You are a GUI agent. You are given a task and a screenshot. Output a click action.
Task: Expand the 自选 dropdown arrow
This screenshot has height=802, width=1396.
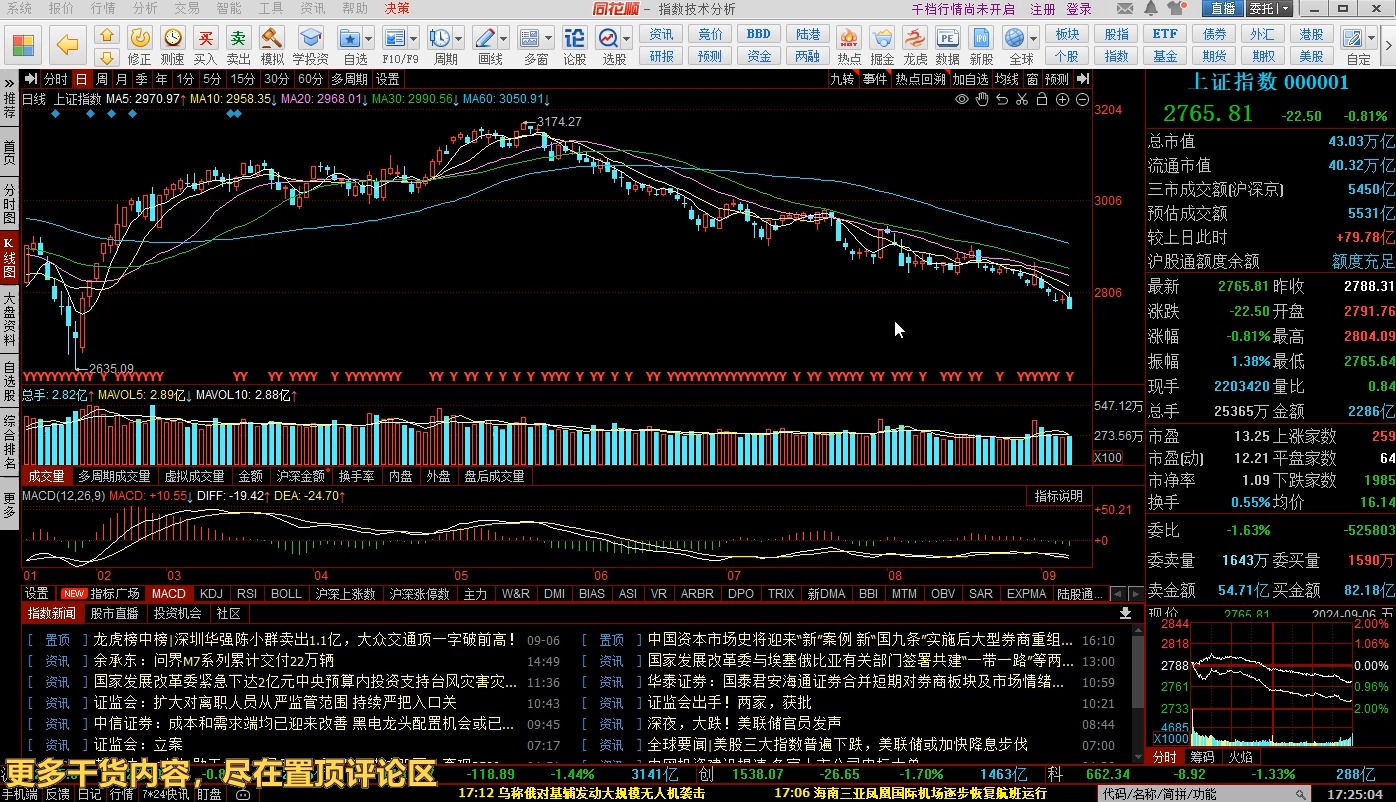point(369,39)
